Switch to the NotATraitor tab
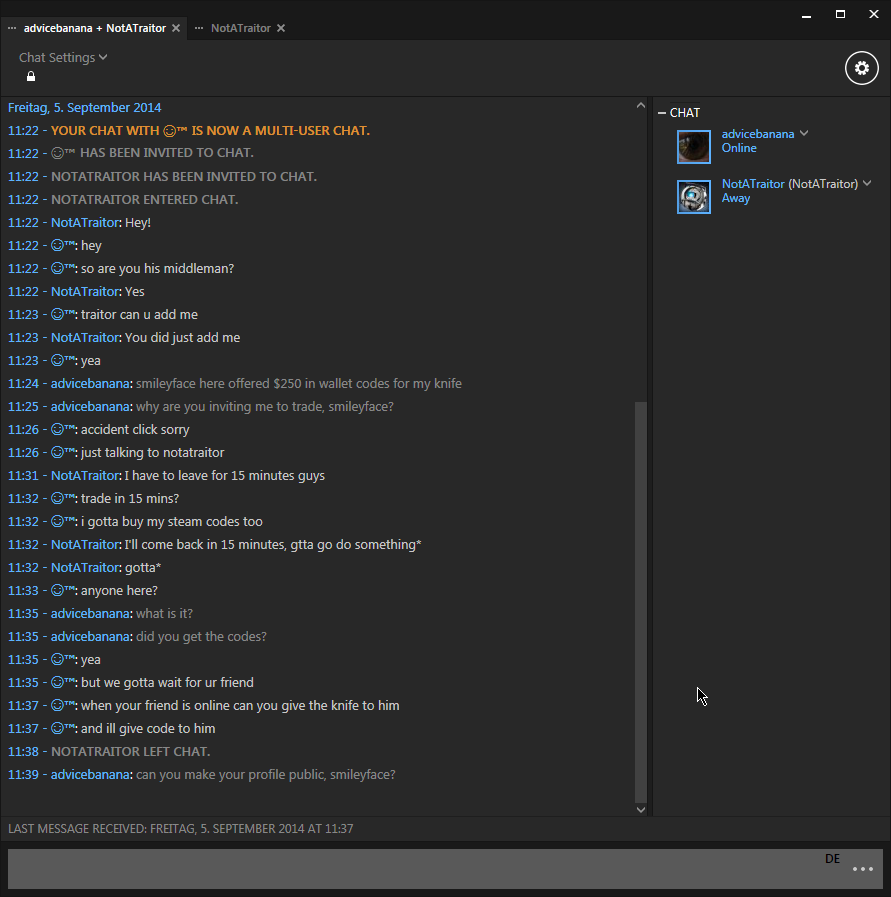Image resolution: width=891 pixels, height=897 pixels. click(240, 28)
